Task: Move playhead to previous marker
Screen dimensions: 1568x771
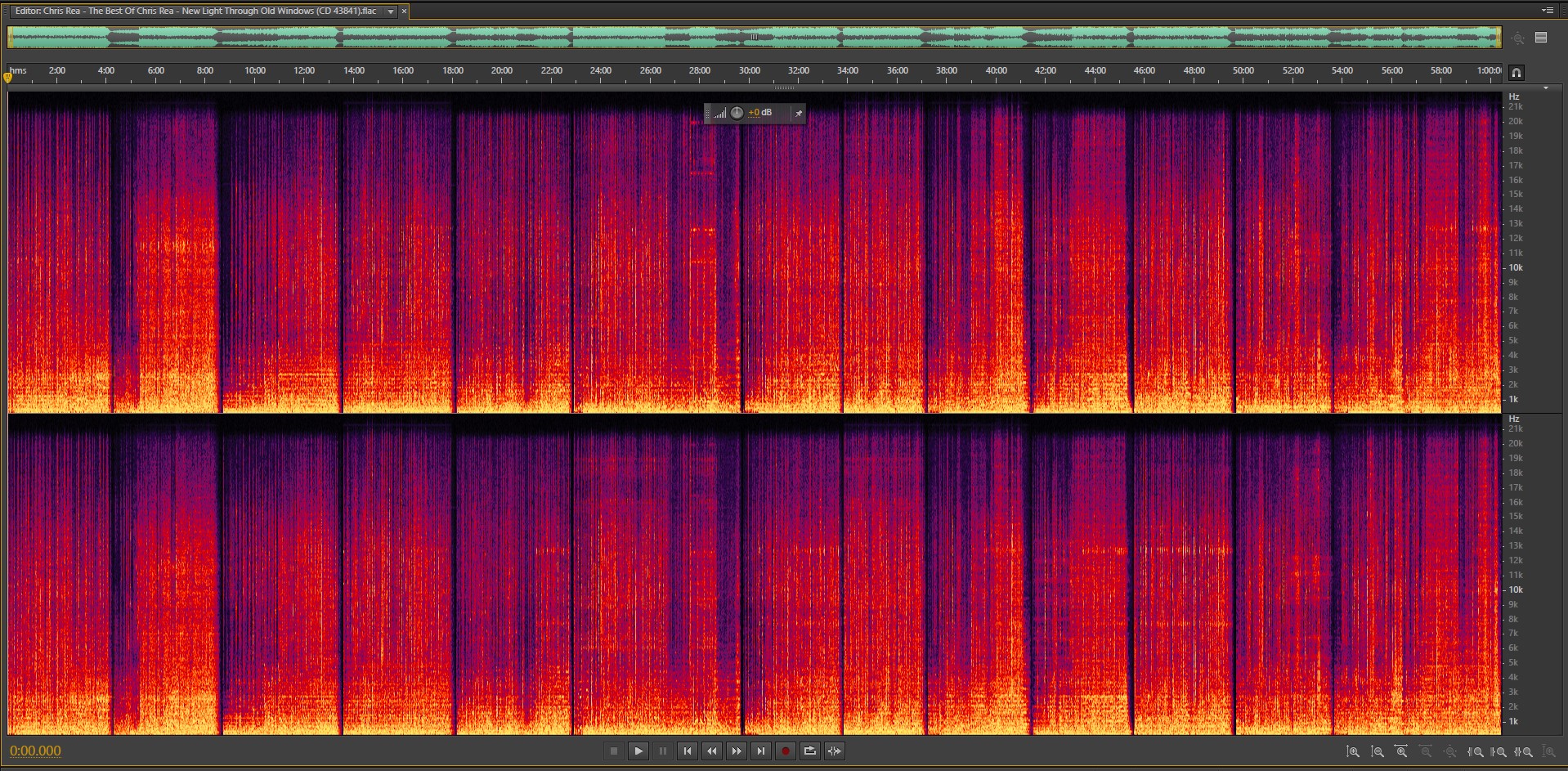Action: [x=688, y=751]
